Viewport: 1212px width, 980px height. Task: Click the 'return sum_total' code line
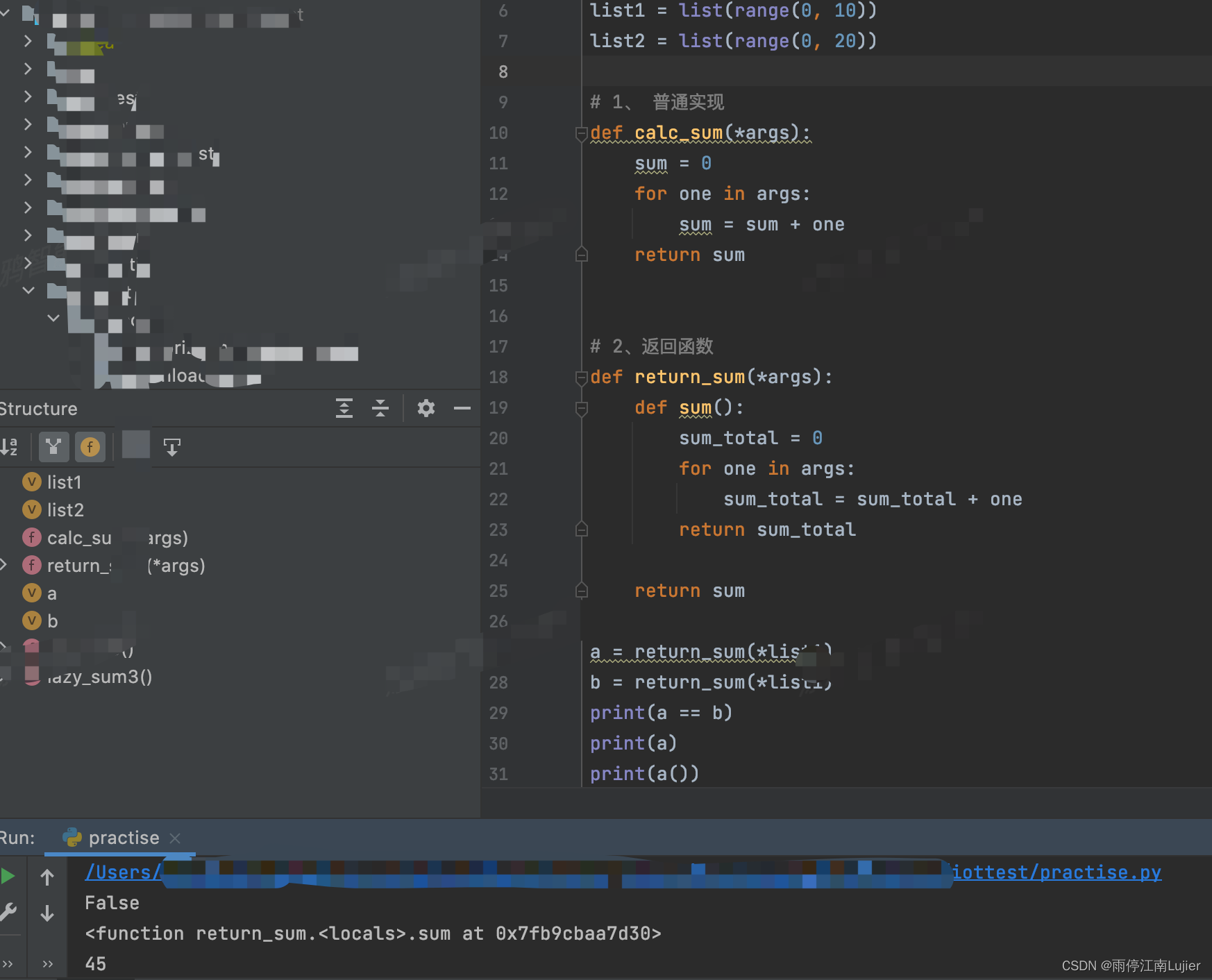[x=767, y=530]
